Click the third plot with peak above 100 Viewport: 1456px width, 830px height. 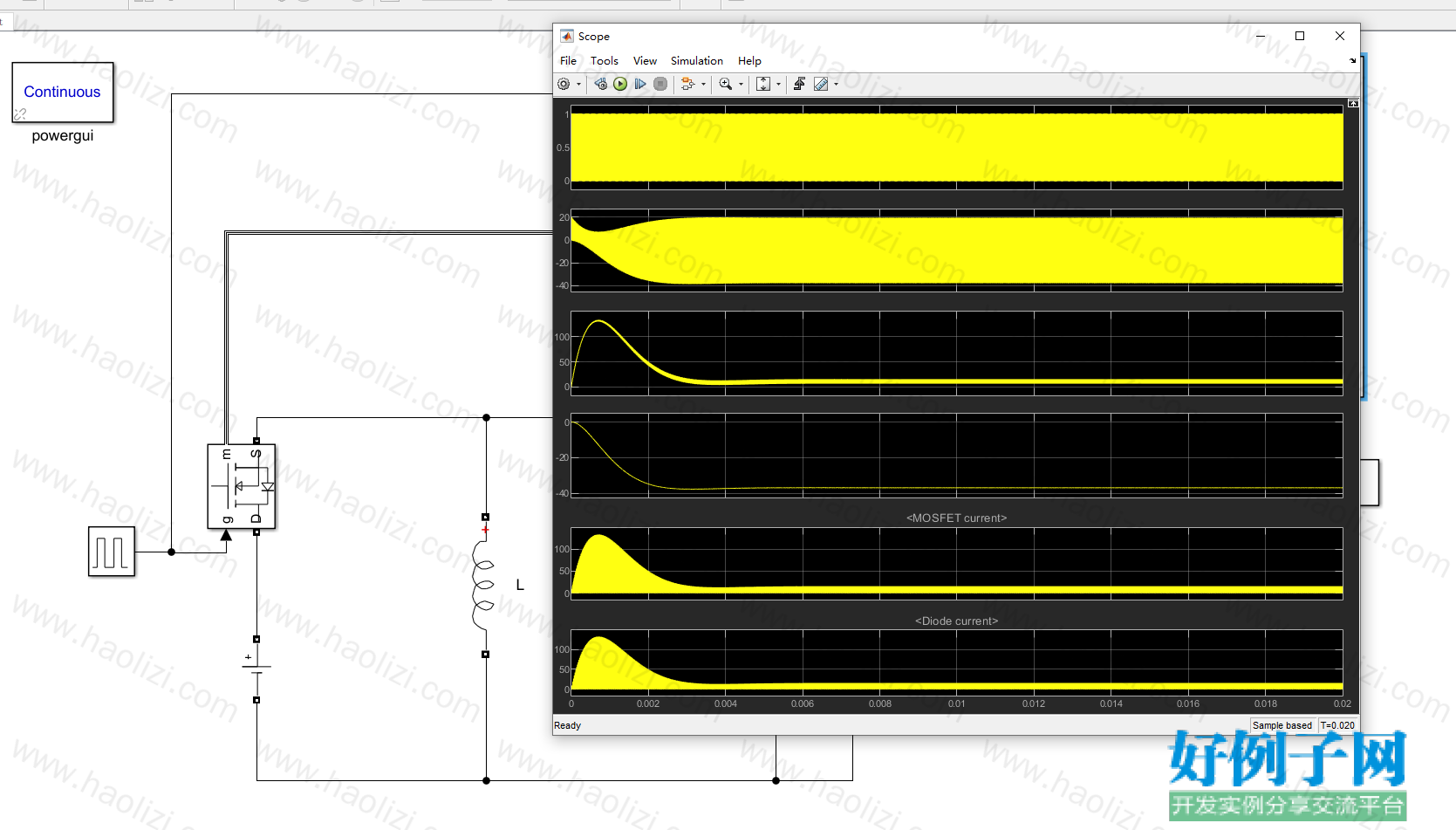[x=956, y=353]
